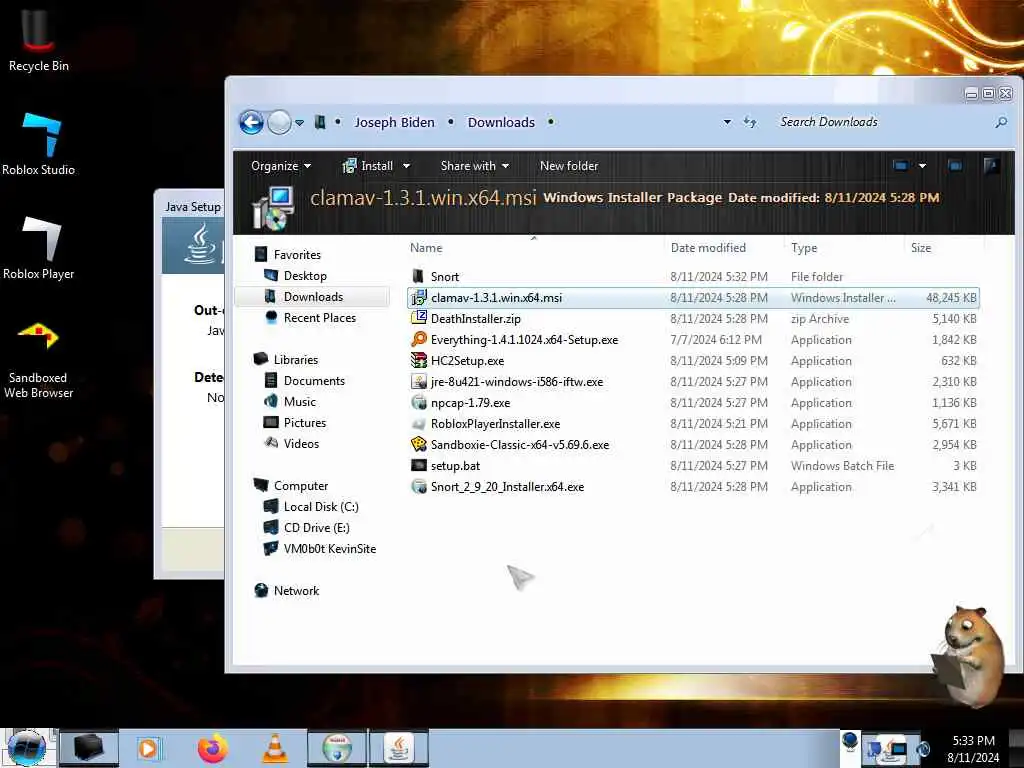This screenshot has width=1024, height=768.
Task: Select Network in the navigation pane
Action: (x=296, y=590)
